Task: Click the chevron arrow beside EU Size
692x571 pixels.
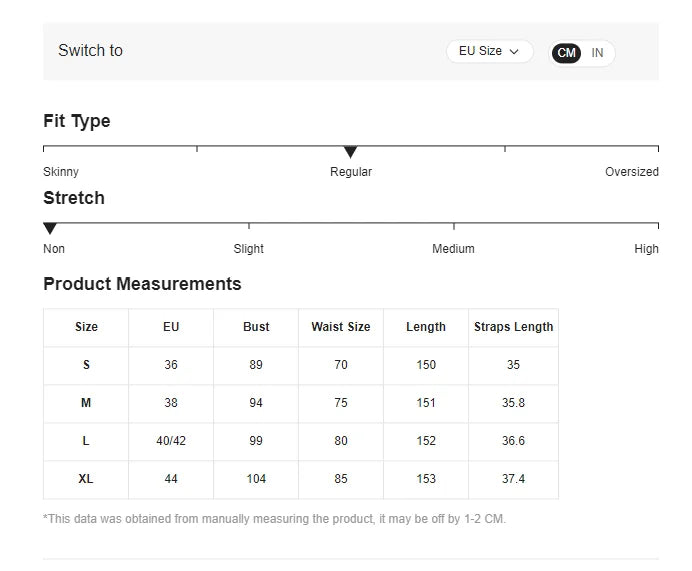Action: (515, 52)
